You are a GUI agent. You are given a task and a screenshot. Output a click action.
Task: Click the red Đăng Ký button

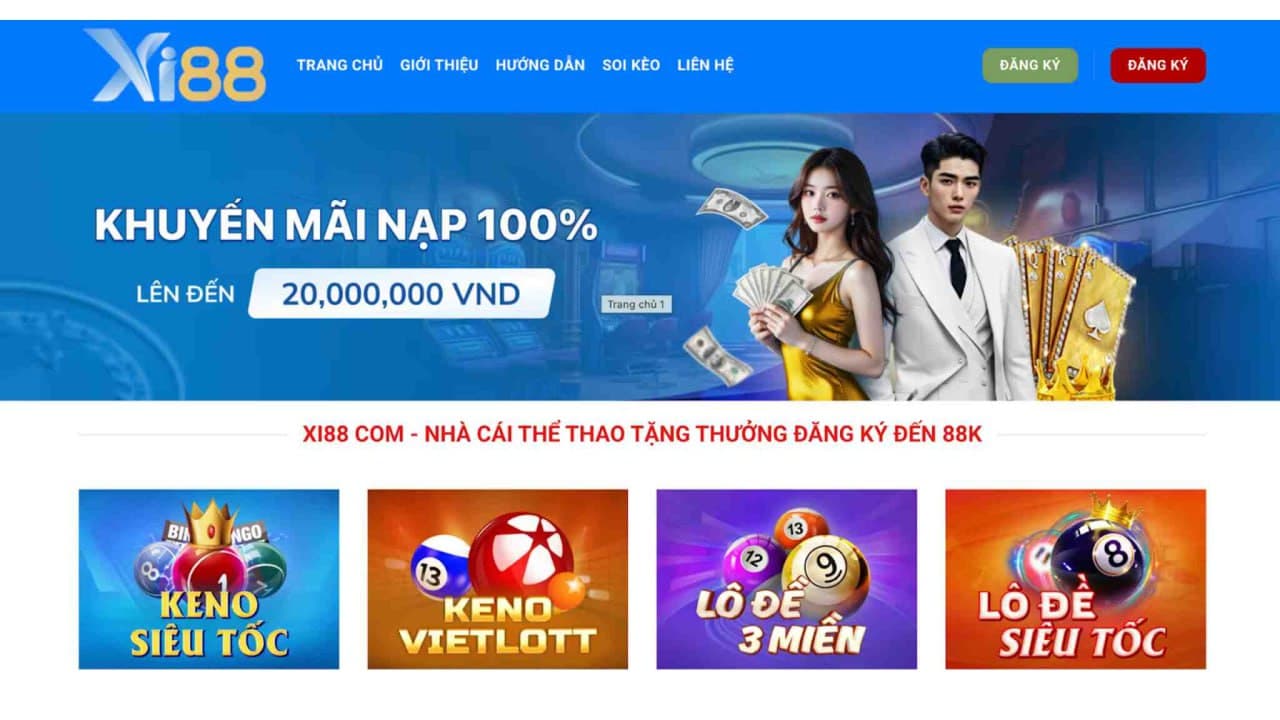click(x=1158, y=65)
